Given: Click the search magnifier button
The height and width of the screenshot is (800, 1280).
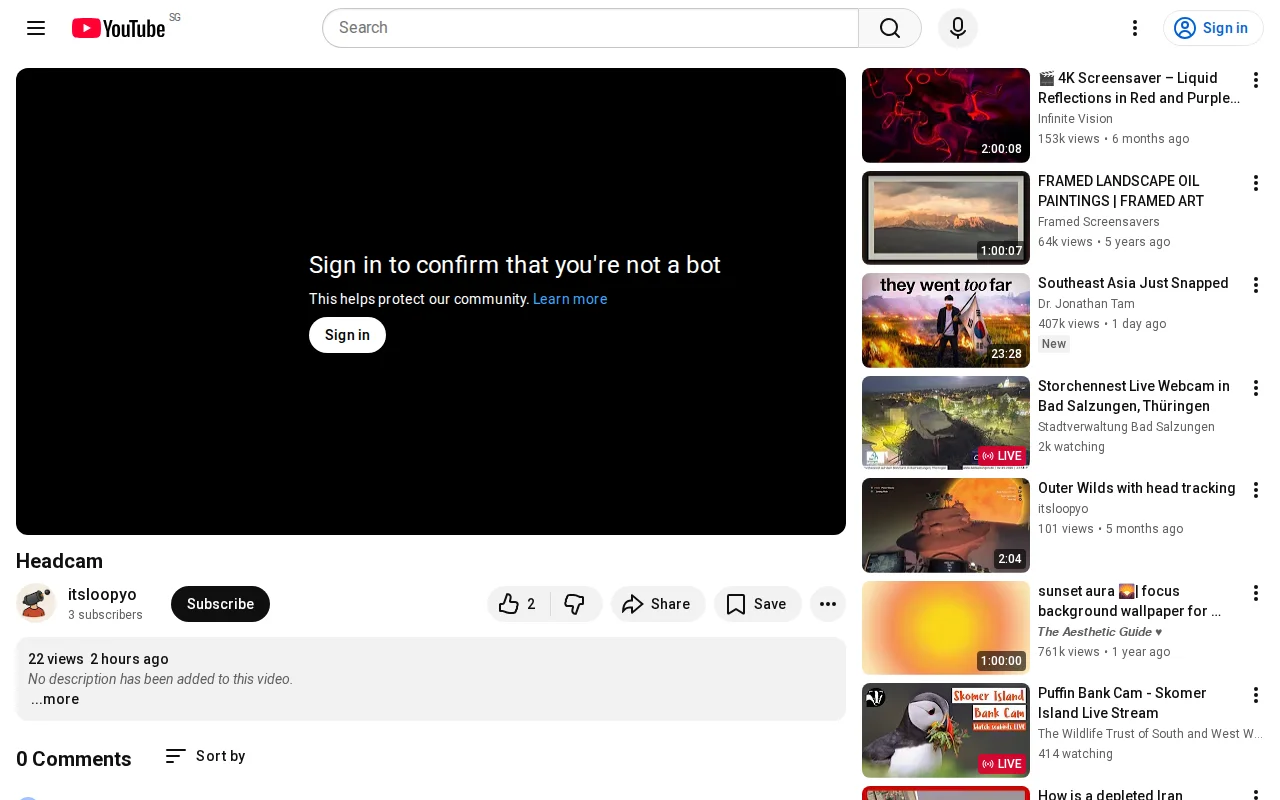Looking at the screenshot, I should 890,28.
